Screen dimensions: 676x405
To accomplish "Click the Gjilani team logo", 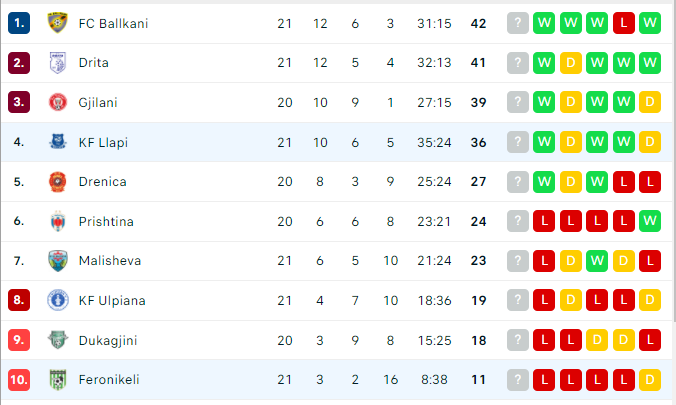I will 57,102.
